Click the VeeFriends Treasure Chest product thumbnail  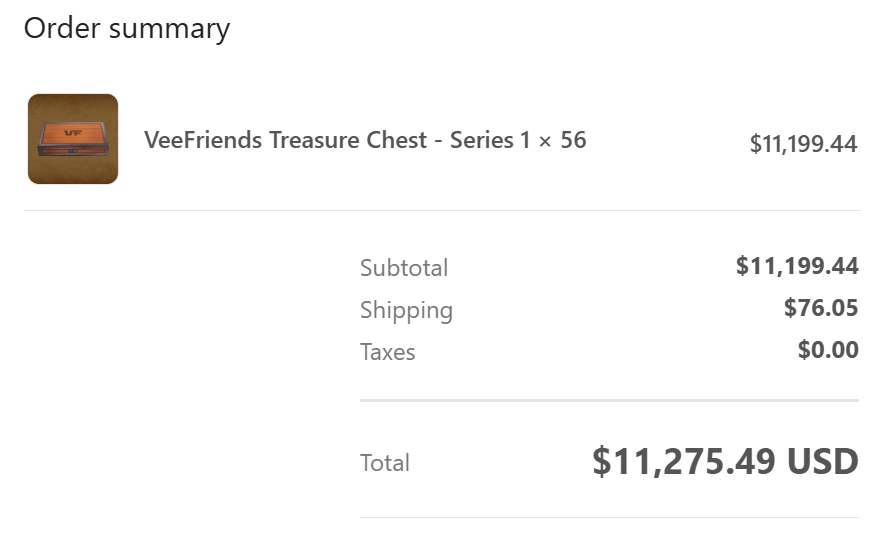(x=73, y=139)
